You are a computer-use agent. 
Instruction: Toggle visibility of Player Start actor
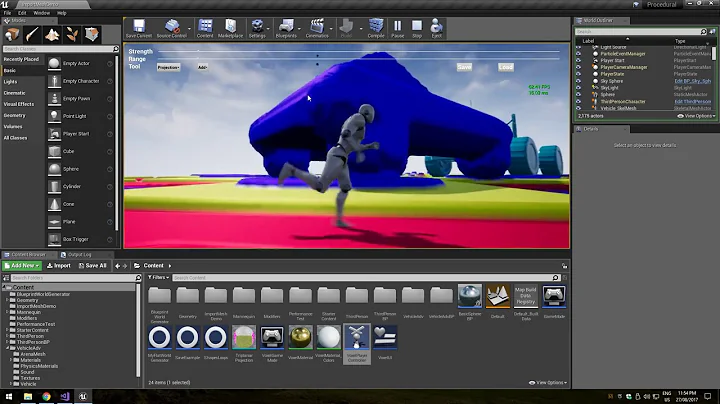[579, 61]
